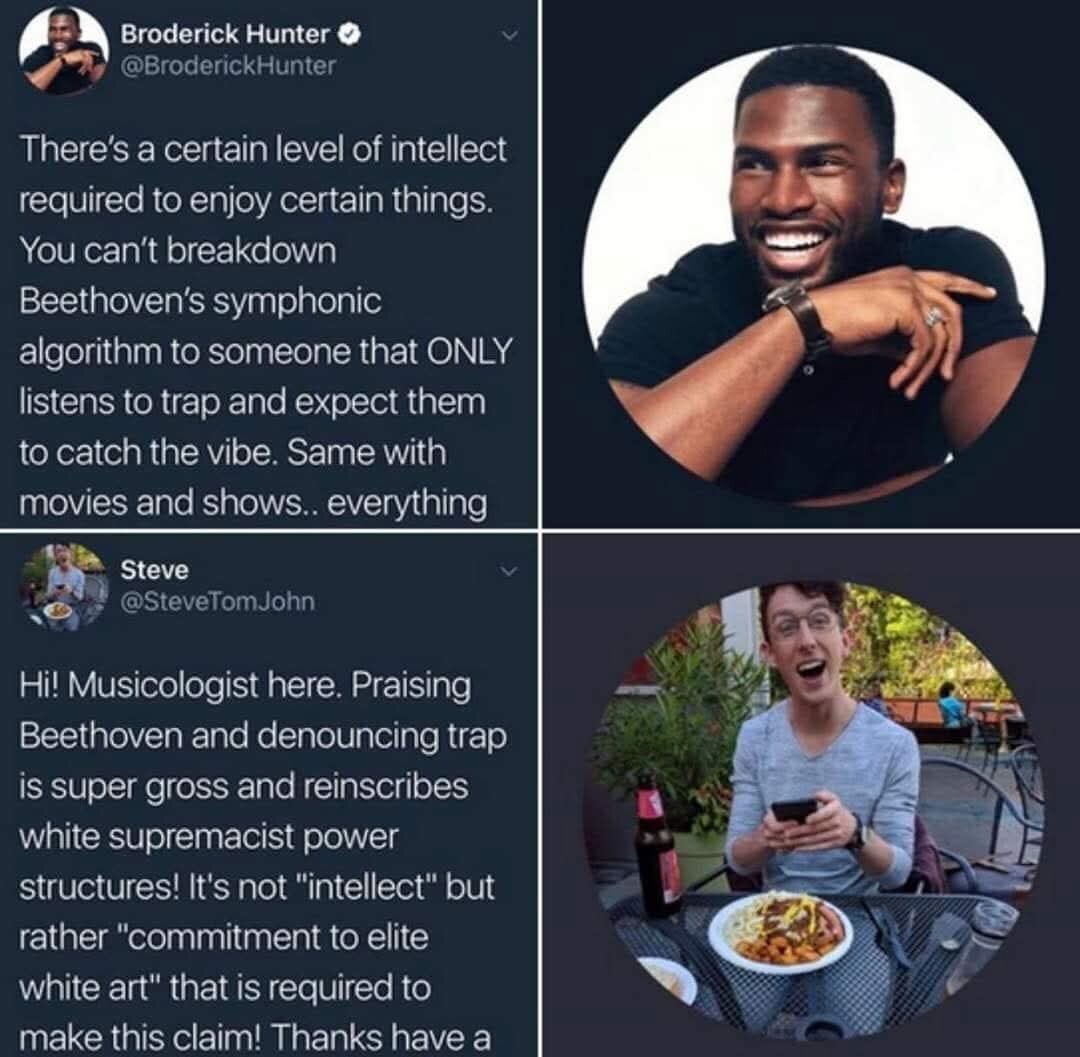This screenshot has height=1057, width=1080.
Task: Expand the chevron menu on Steve's tweet
Action: pyautogui.click(x=508, y=571)
